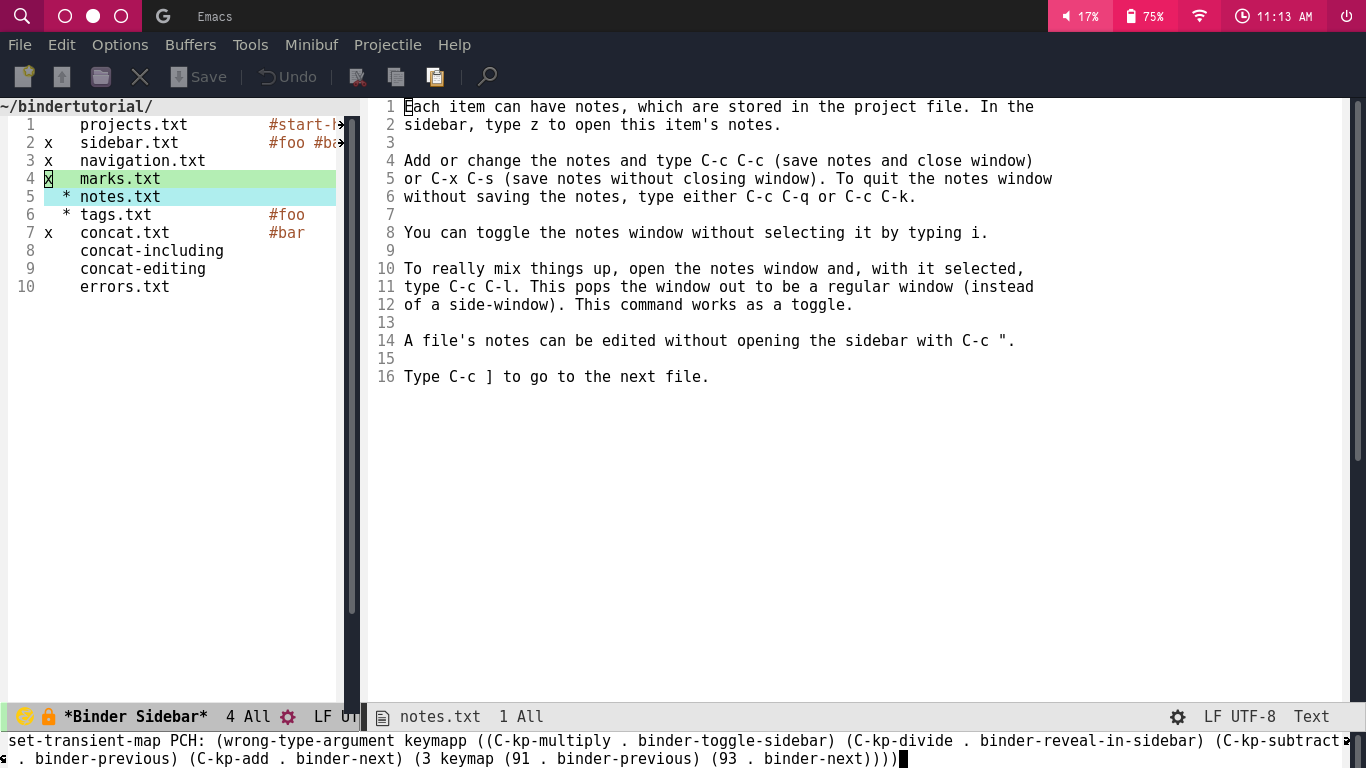
Task: Click the X discard buffer icon
Action: (140, 77)
